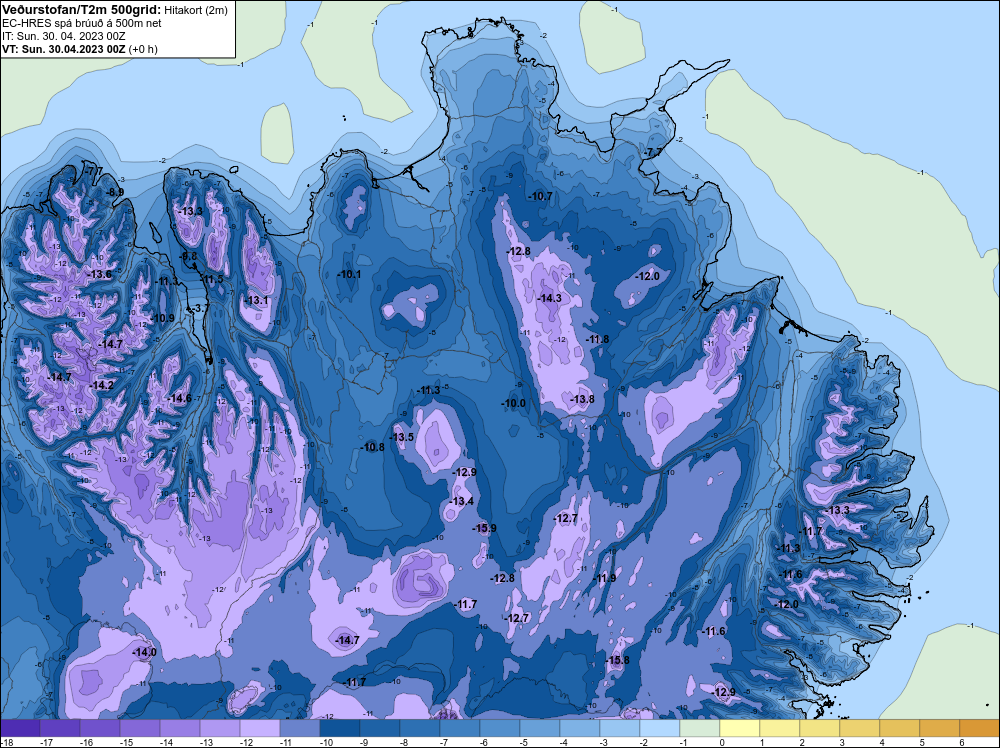
Task: Click the 'IT: Sun. 30. 04. 2023 00Z' line
Action: pyautogui.click(x=64, y=36)
